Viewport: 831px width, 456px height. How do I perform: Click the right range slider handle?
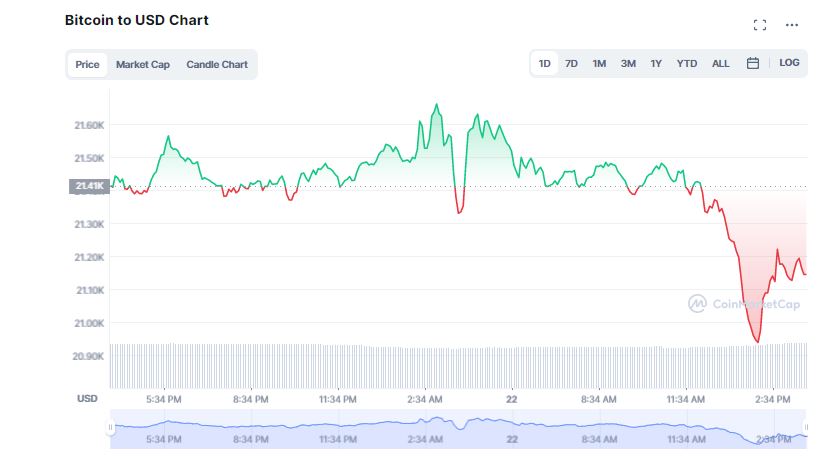806,427
